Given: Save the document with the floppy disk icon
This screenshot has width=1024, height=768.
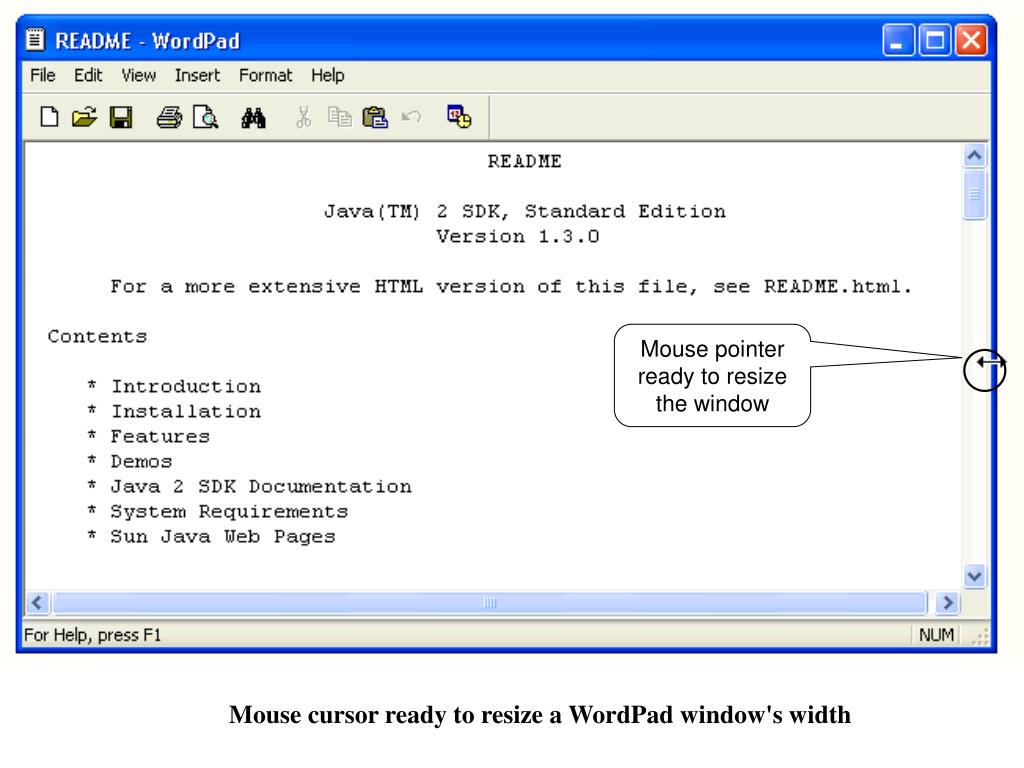Looking at the screenshot, I should coord(121,118).
